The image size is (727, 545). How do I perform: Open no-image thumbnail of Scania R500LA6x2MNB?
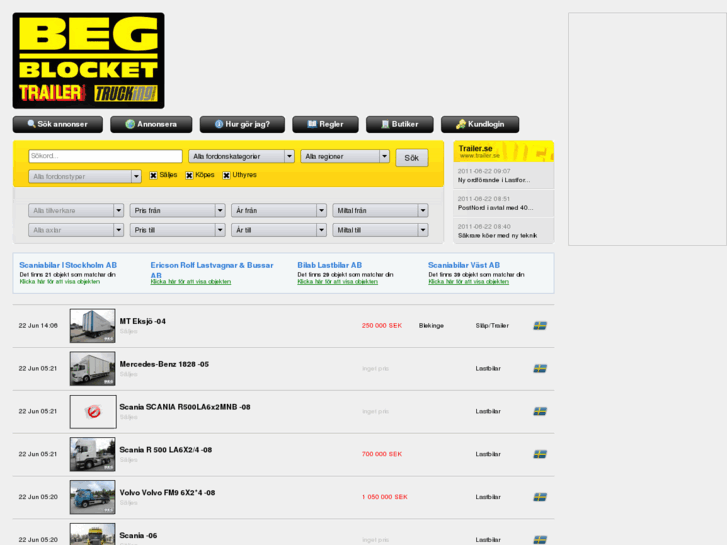(x=93, y=412)
